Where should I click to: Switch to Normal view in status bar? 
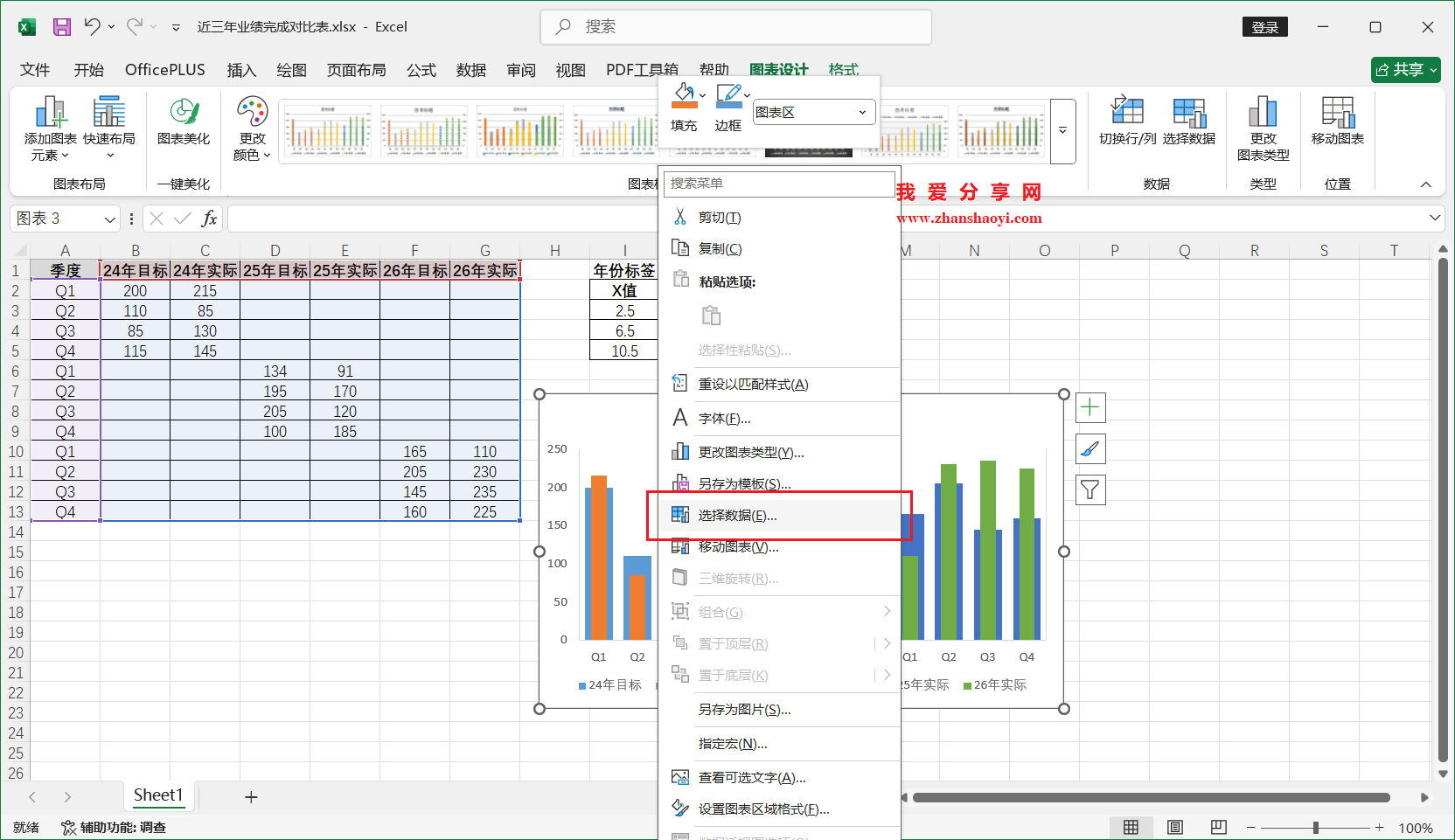tap(1131, 827)
